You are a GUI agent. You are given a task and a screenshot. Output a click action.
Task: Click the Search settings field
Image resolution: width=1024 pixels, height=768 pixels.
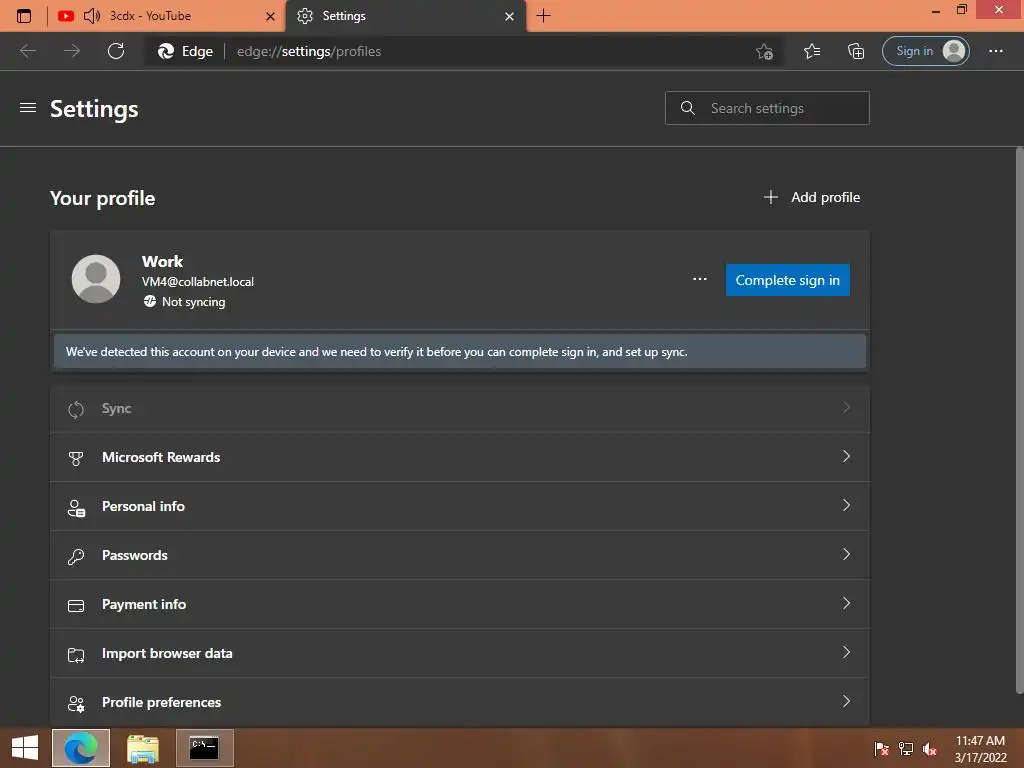[767, 108]
